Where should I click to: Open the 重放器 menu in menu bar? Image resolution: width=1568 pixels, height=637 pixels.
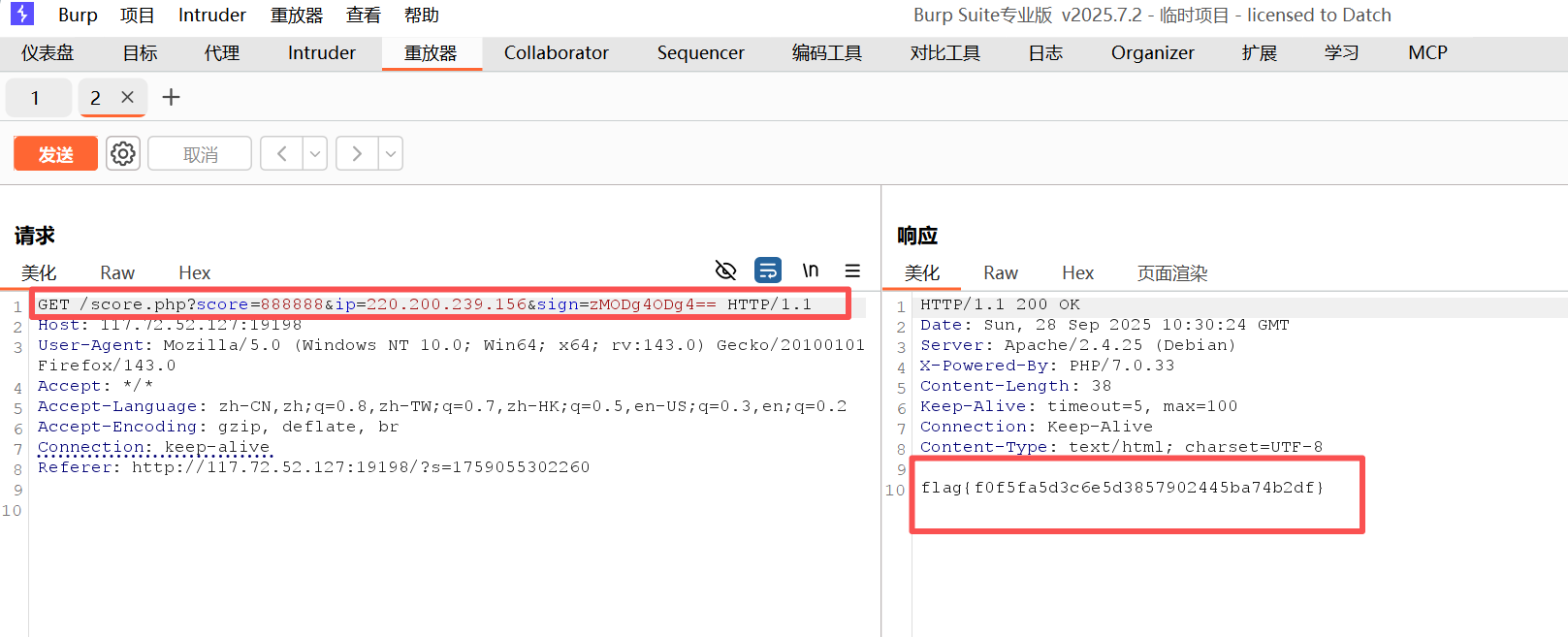click(x=297, y=15)
